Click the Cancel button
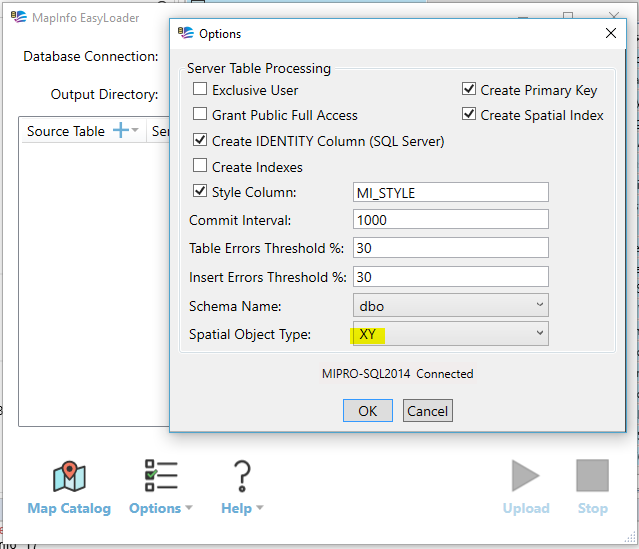639x549 pixels. (x=427, y=411)
